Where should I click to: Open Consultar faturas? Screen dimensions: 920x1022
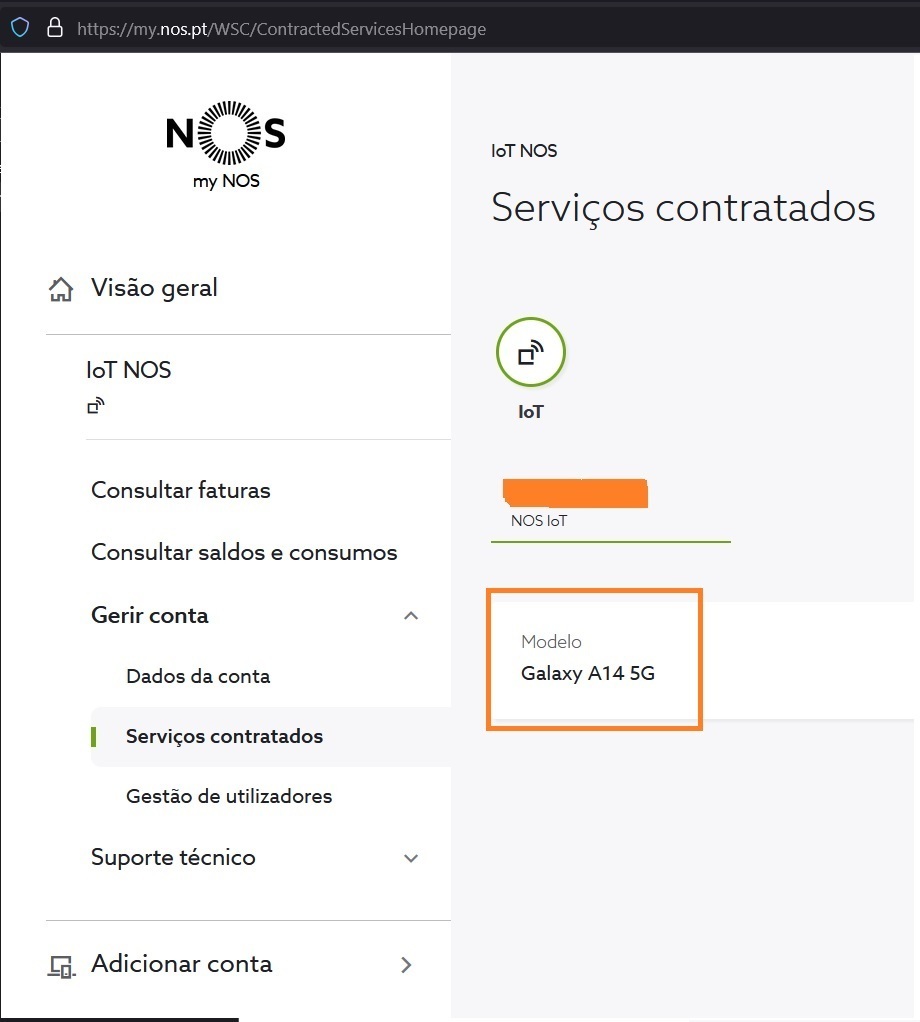tap(180, 490)
